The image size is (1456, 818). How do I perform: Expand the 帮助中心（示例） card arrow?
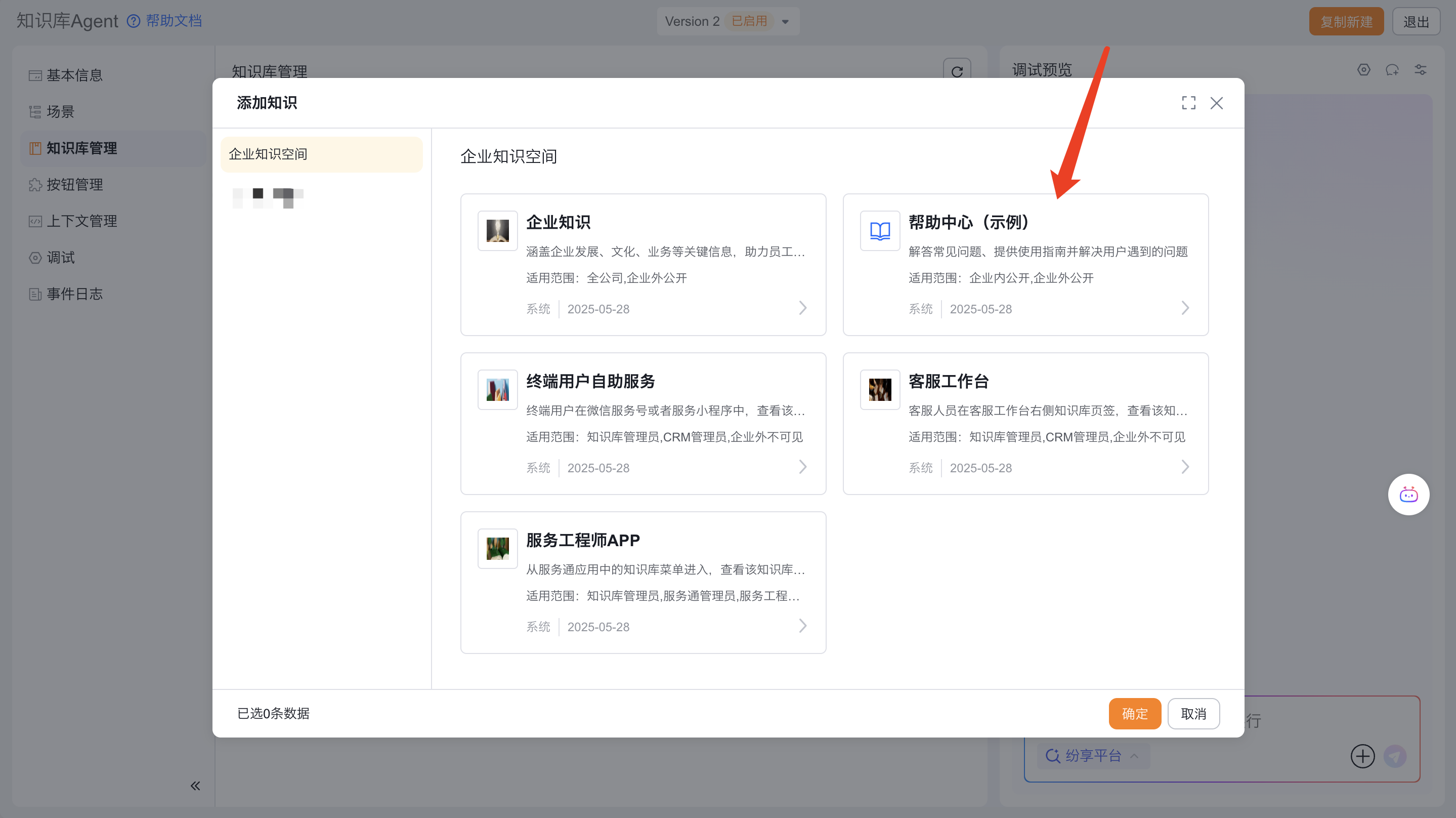click(x=1185, y=308)
